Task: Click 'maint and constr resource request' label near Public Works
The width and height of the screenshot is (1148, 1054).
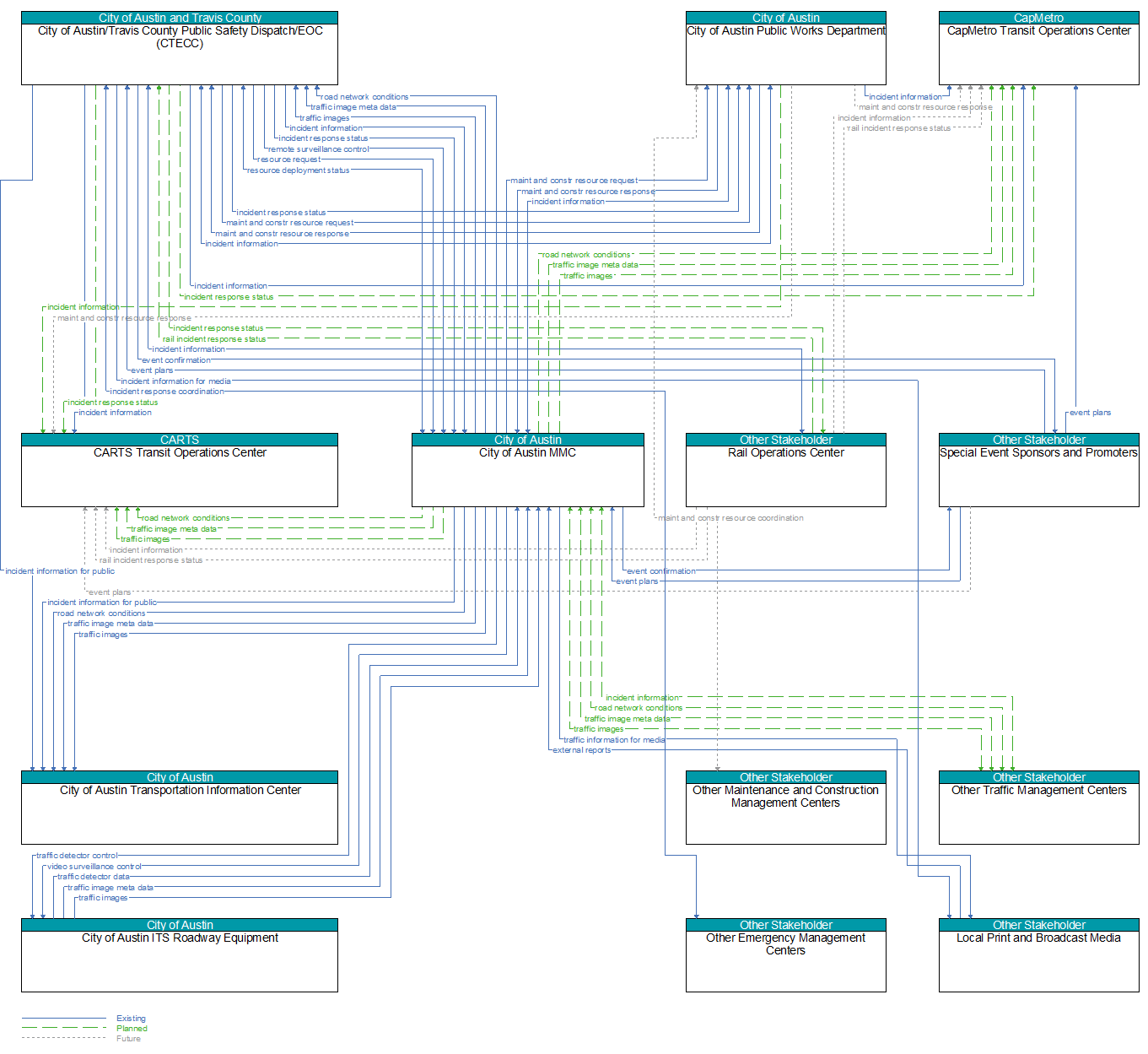Action: (574, 181)
